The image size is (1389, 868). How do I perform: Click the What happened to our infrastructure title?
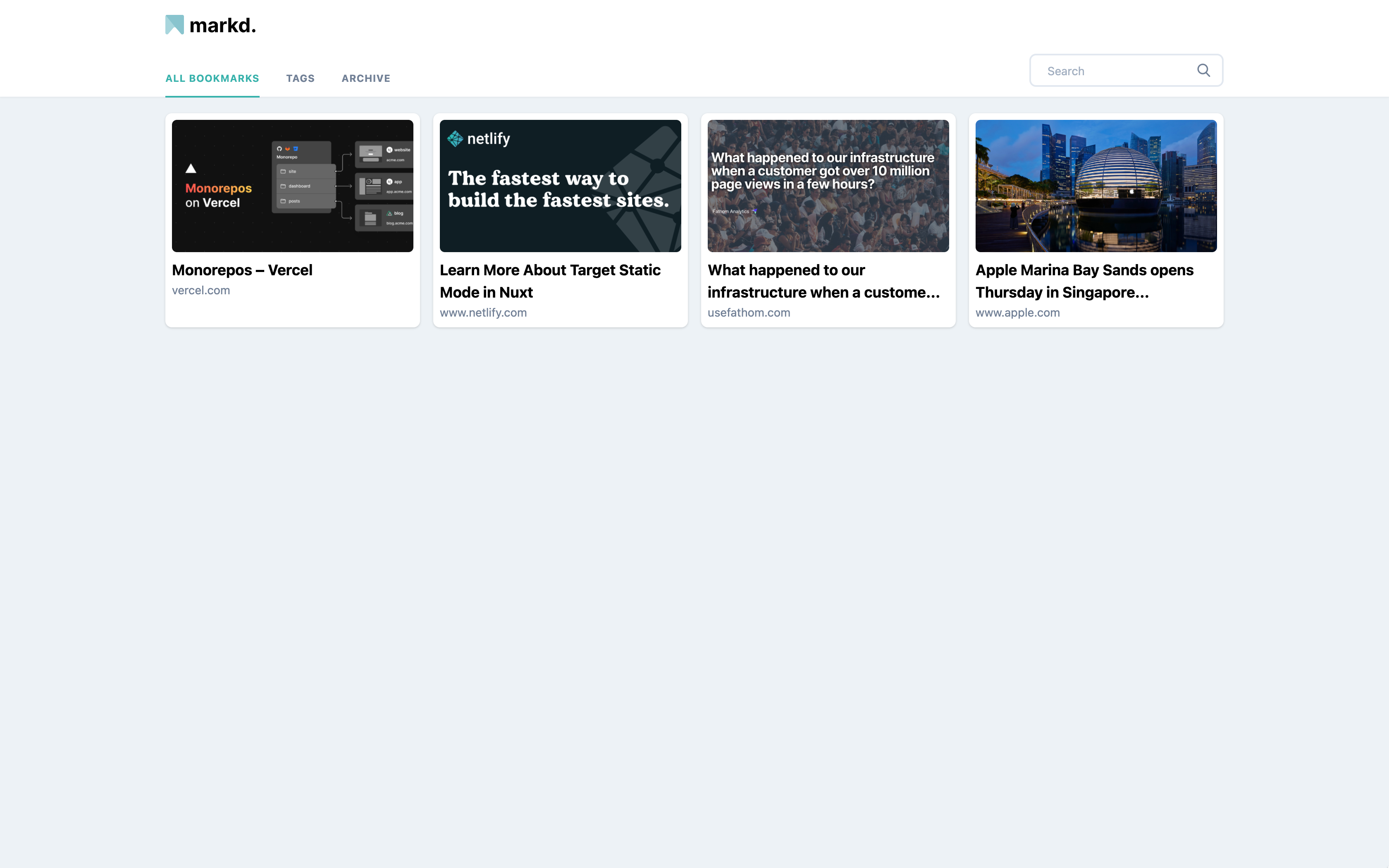coord(823,281)
